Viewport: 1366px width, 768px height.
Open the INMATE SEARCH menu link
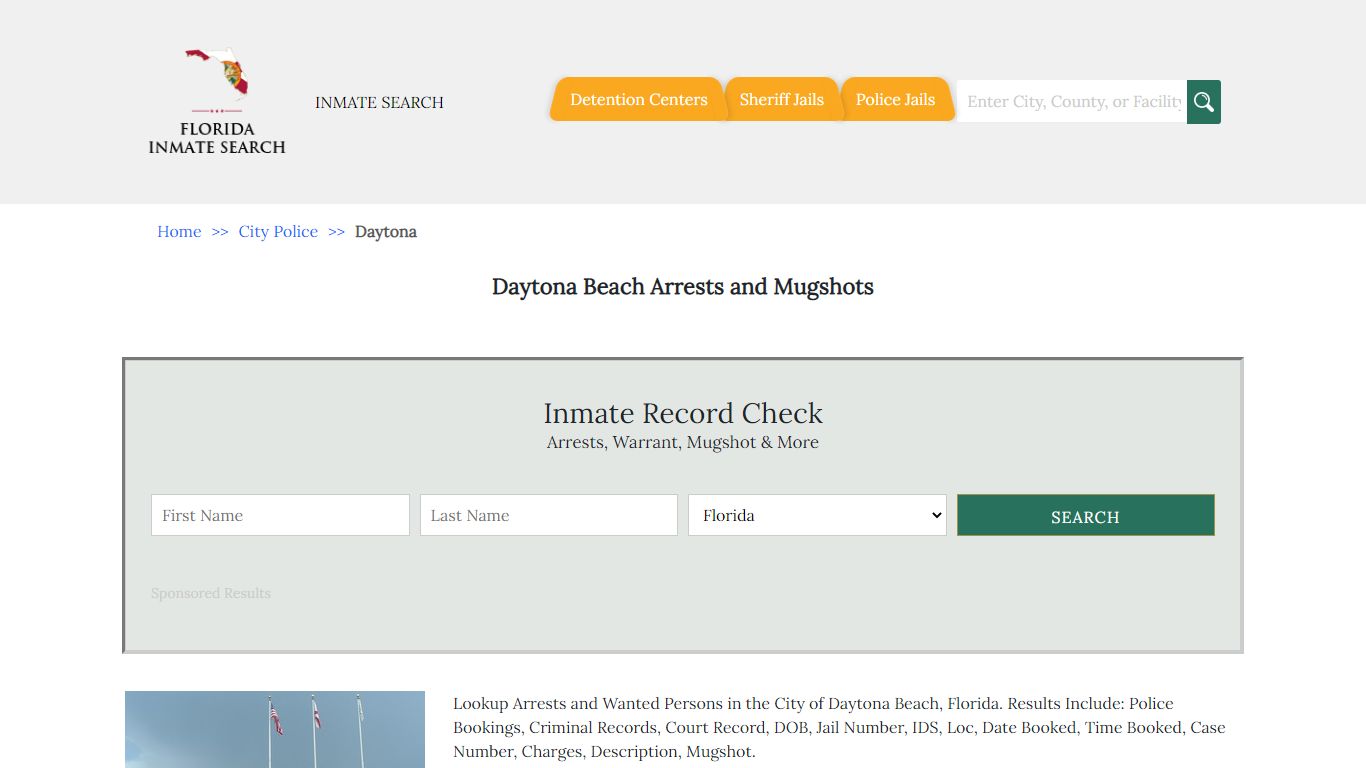[x=379, y=102]
